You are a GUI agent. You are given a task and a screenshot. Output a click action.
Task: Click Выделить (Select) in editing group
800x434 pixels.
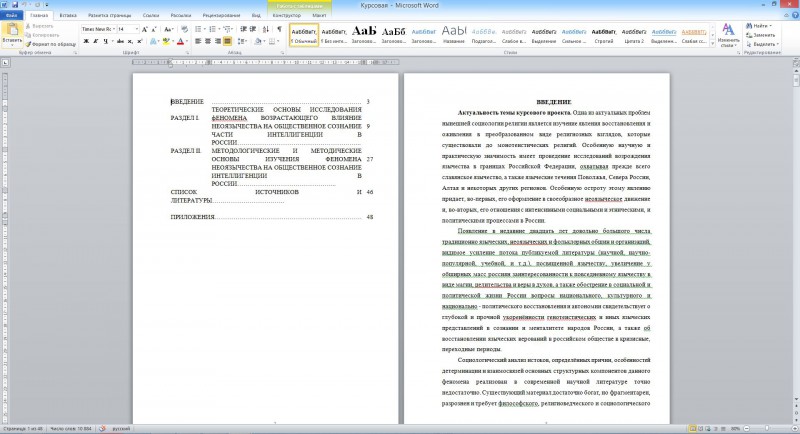(x=762, y=44)
